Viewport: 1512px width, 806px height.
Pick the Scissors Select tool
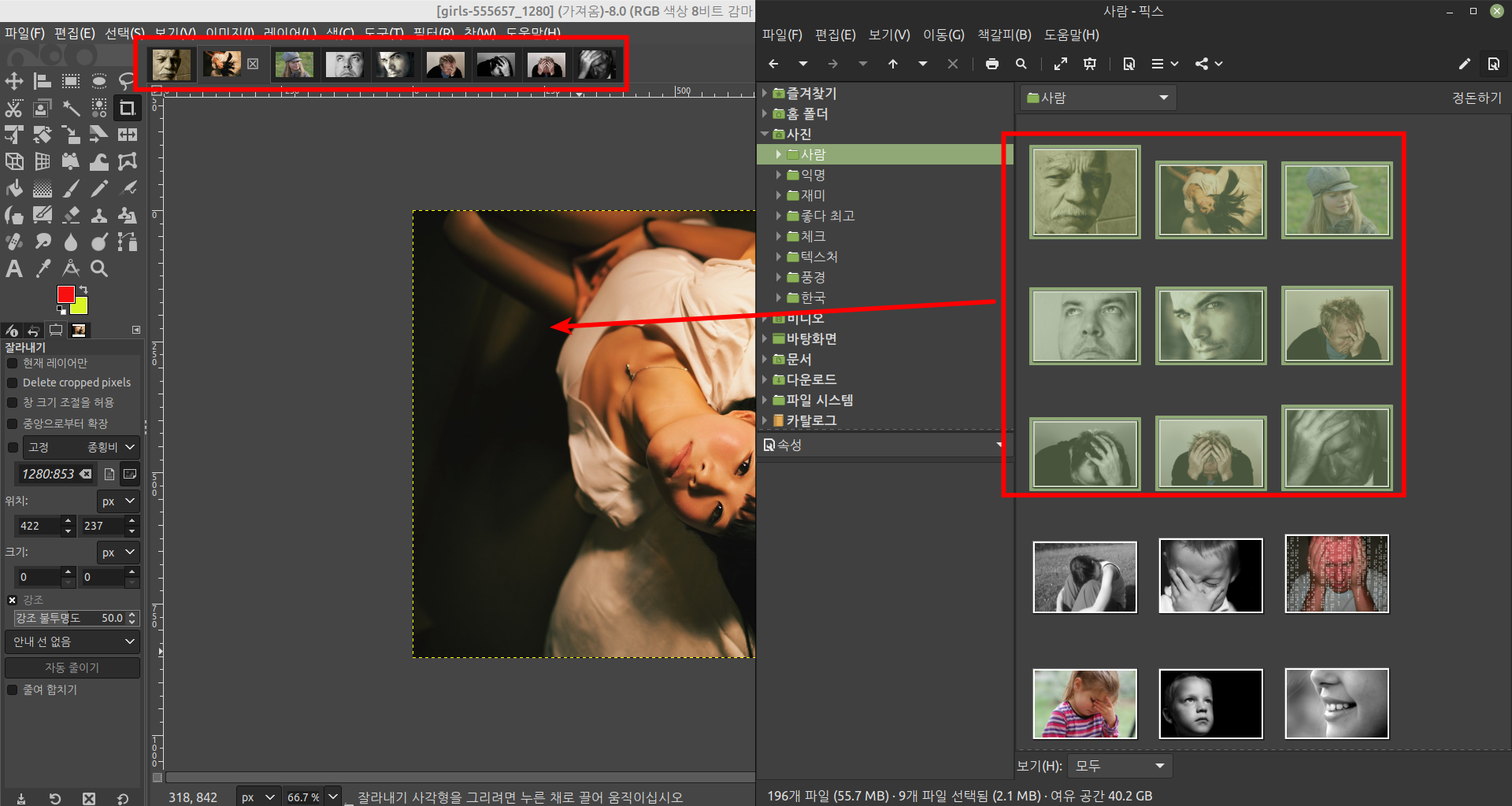point(14,108)
